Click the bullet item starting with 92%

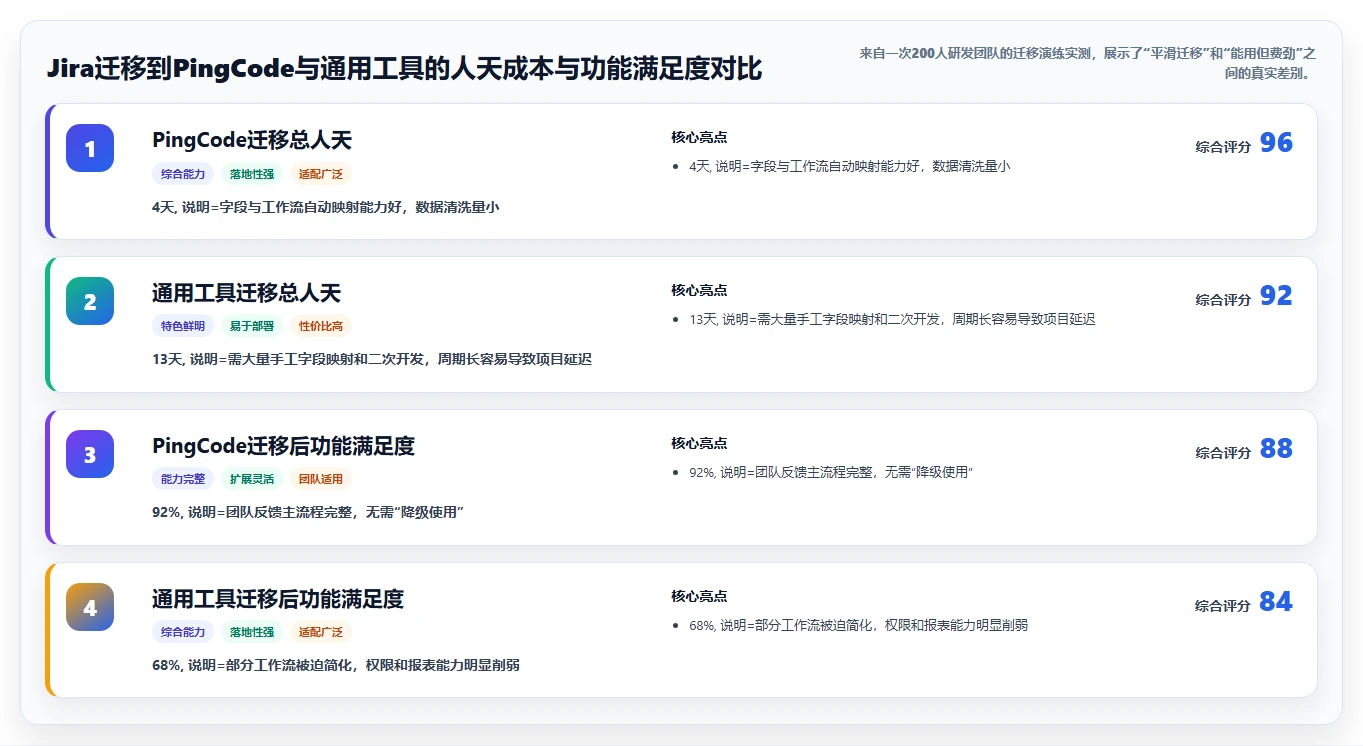click(x=831, y=472)
